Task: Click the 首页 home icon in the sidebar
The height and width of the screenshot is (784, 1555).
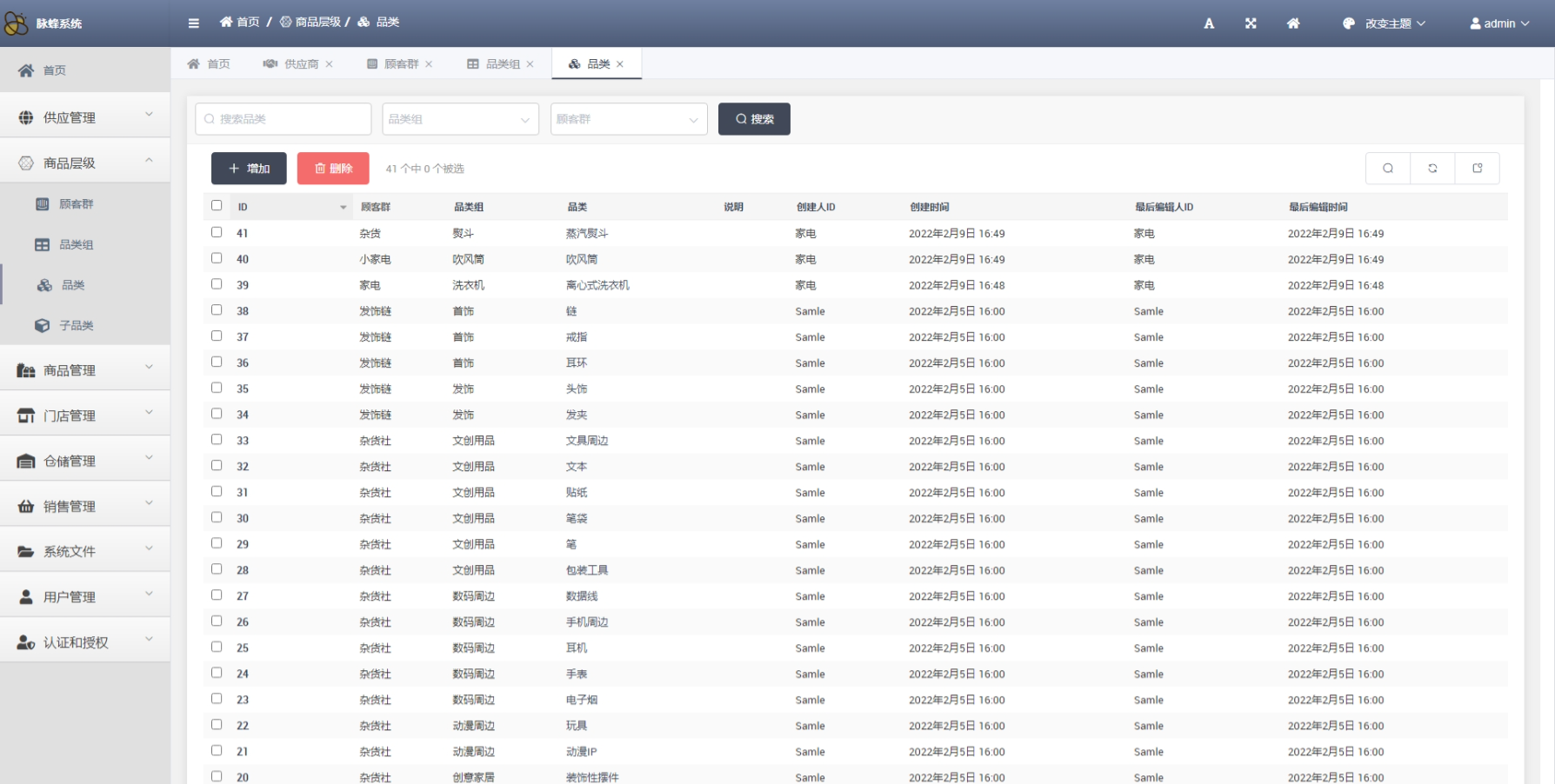Action: (26, 70)
